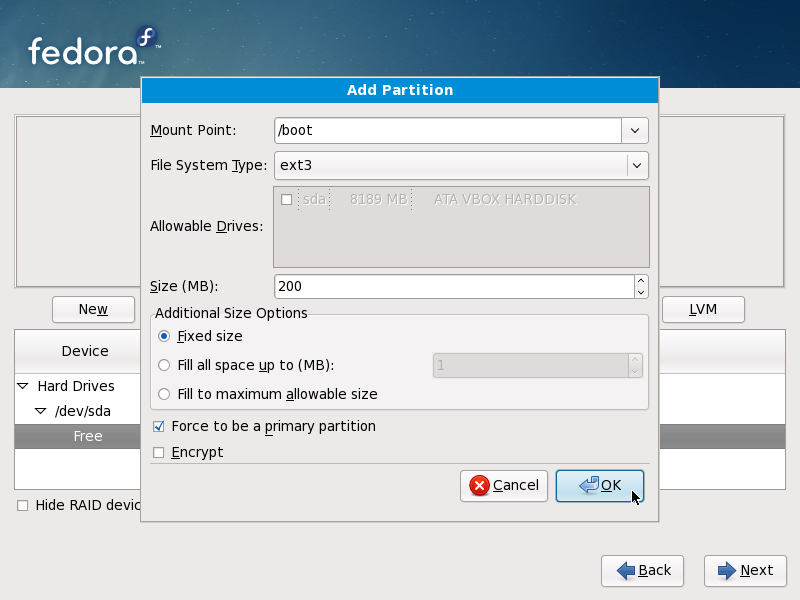This screenshot has height=600, width=800.
Task: Collapse the /dev/sda tree node
Action: point(40,411)
